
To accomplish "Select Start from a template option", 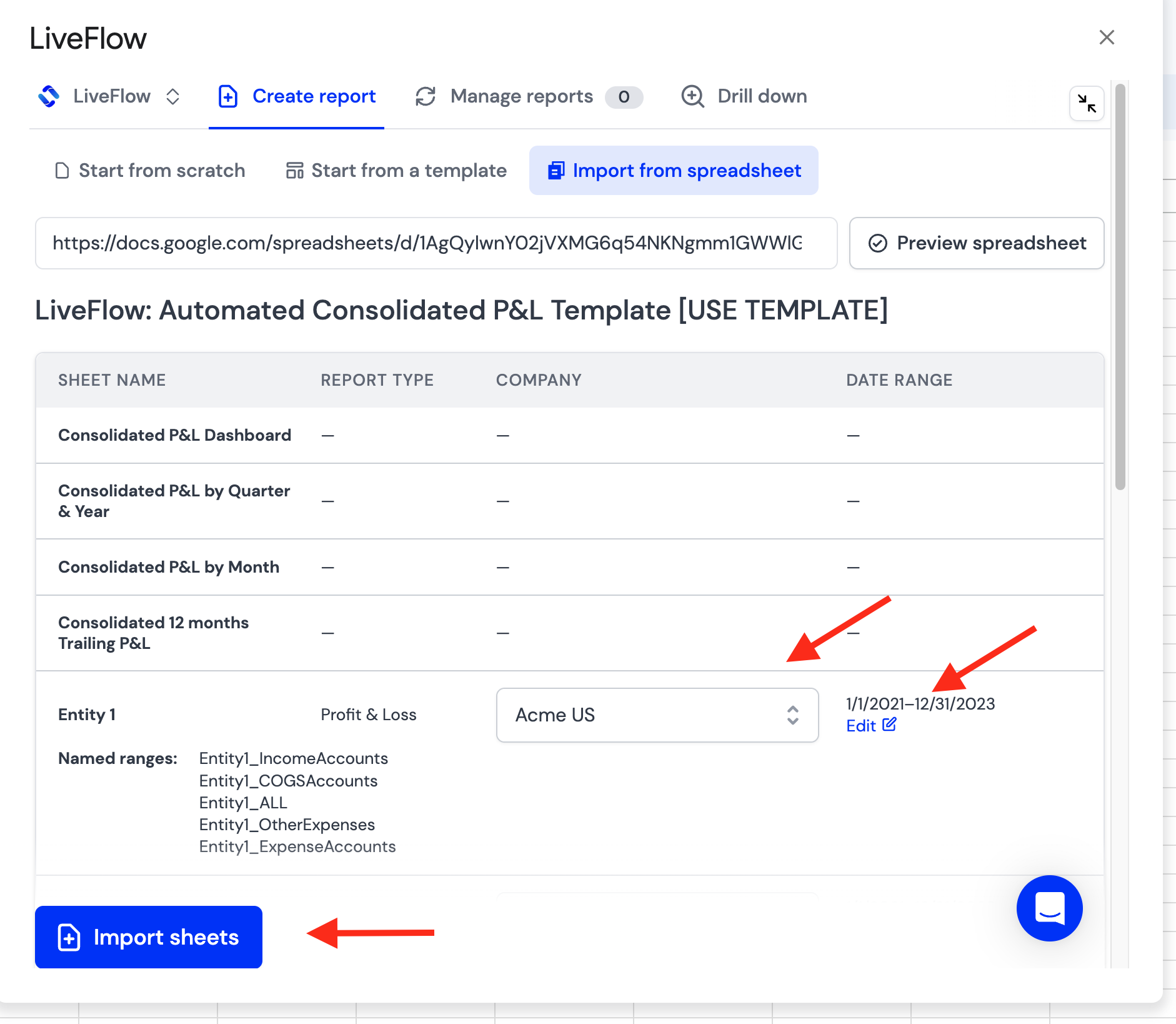I will point(396,171).
